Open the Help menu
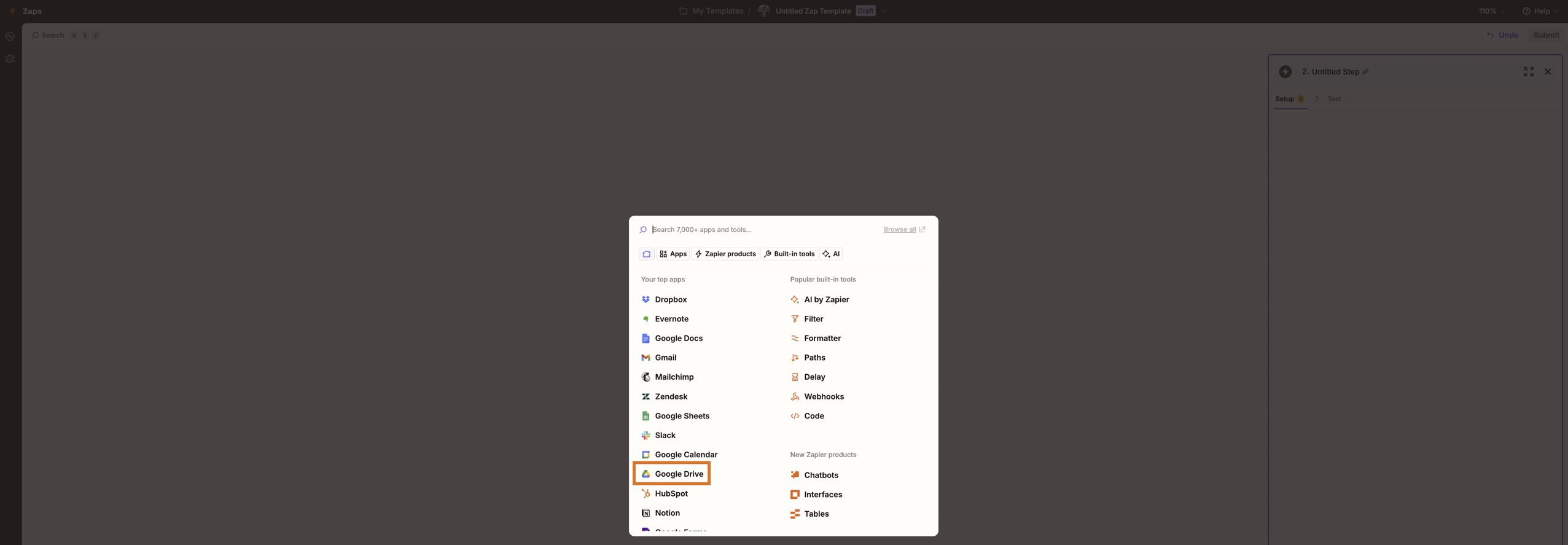The image size is (1568, 545). pyautogui.click(x=1540, y=11)
